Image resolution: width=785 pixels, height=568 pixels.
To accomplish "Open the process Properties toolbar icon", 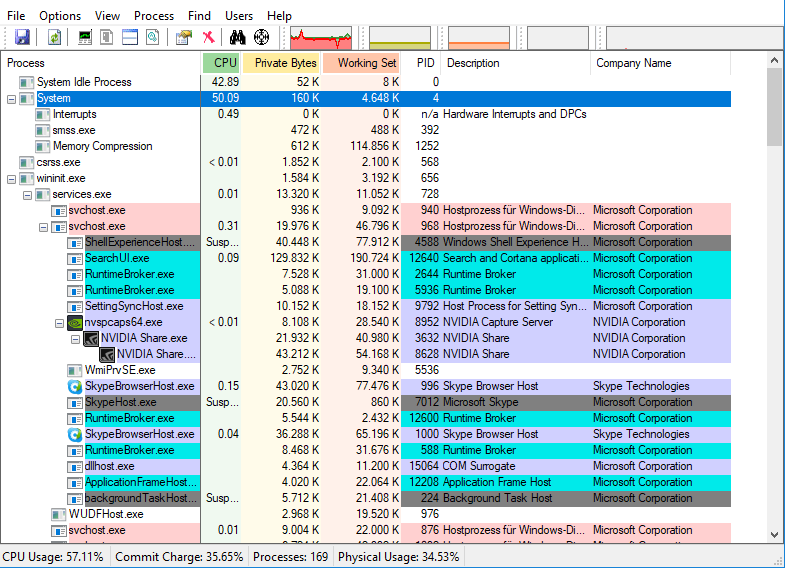I will click(x=184, y=37).
